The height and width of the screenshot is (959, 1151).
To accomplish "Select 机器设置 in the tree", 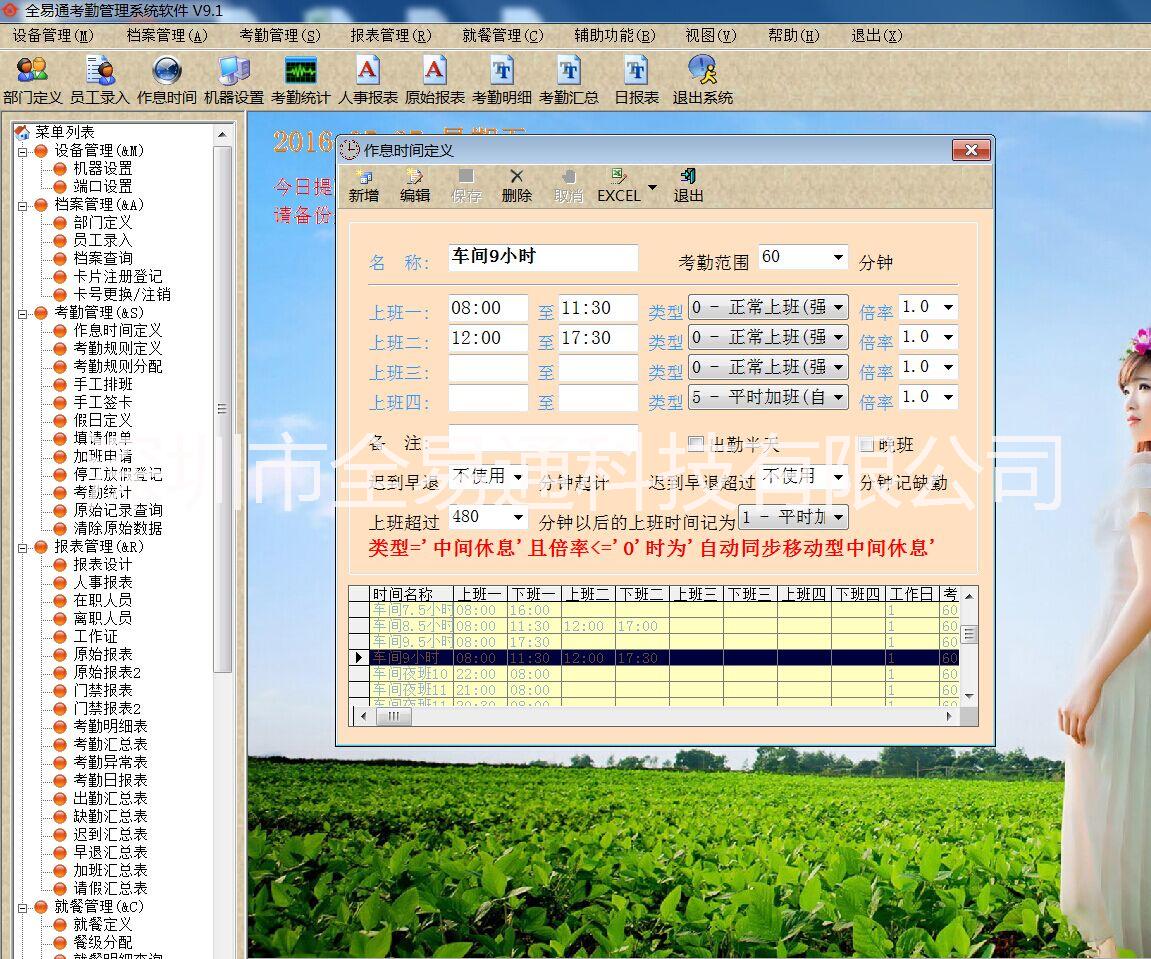I will click(103, 168).
